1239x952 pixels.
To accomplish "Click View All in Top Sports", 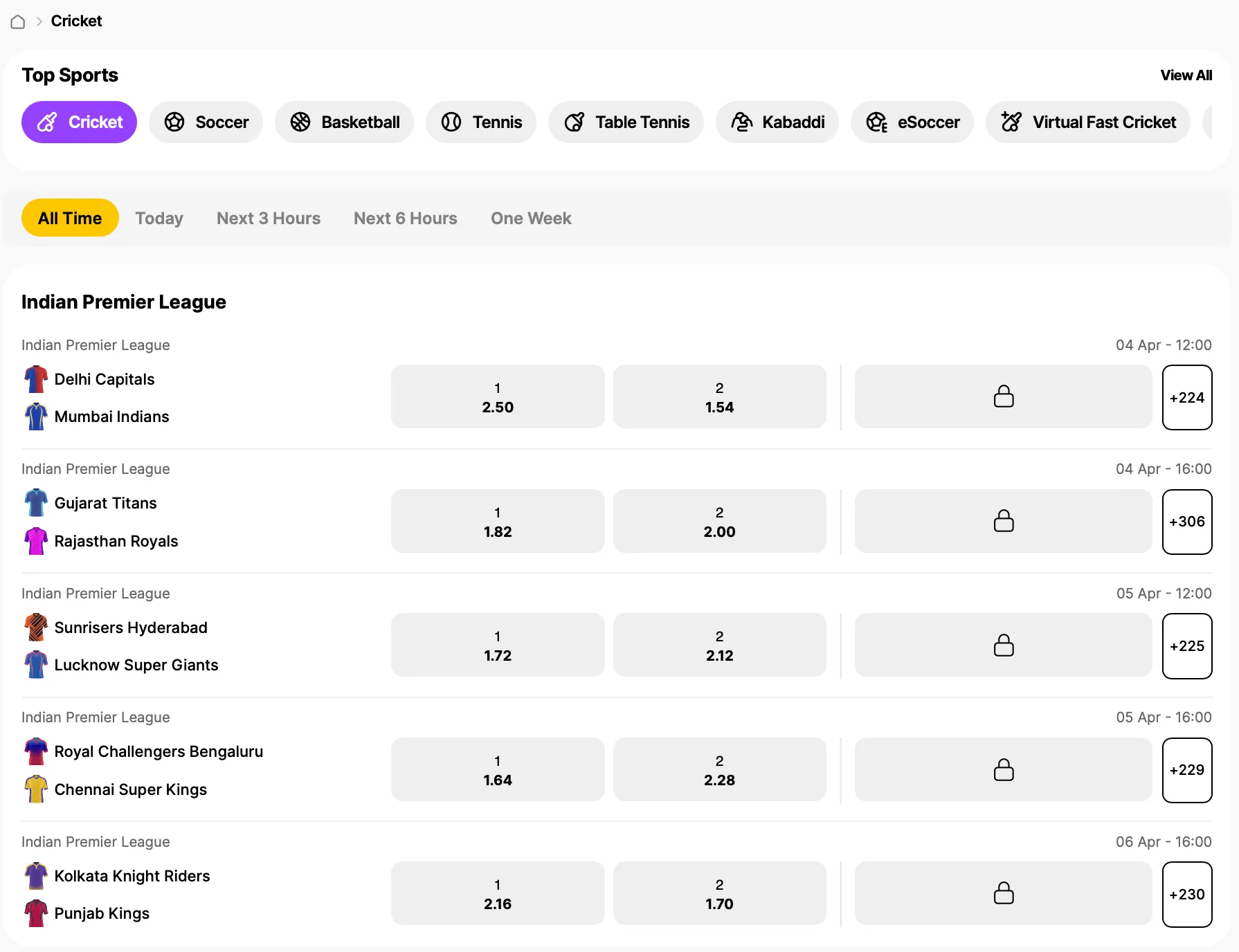I will pyautogui.click(x=1186, y=75).
